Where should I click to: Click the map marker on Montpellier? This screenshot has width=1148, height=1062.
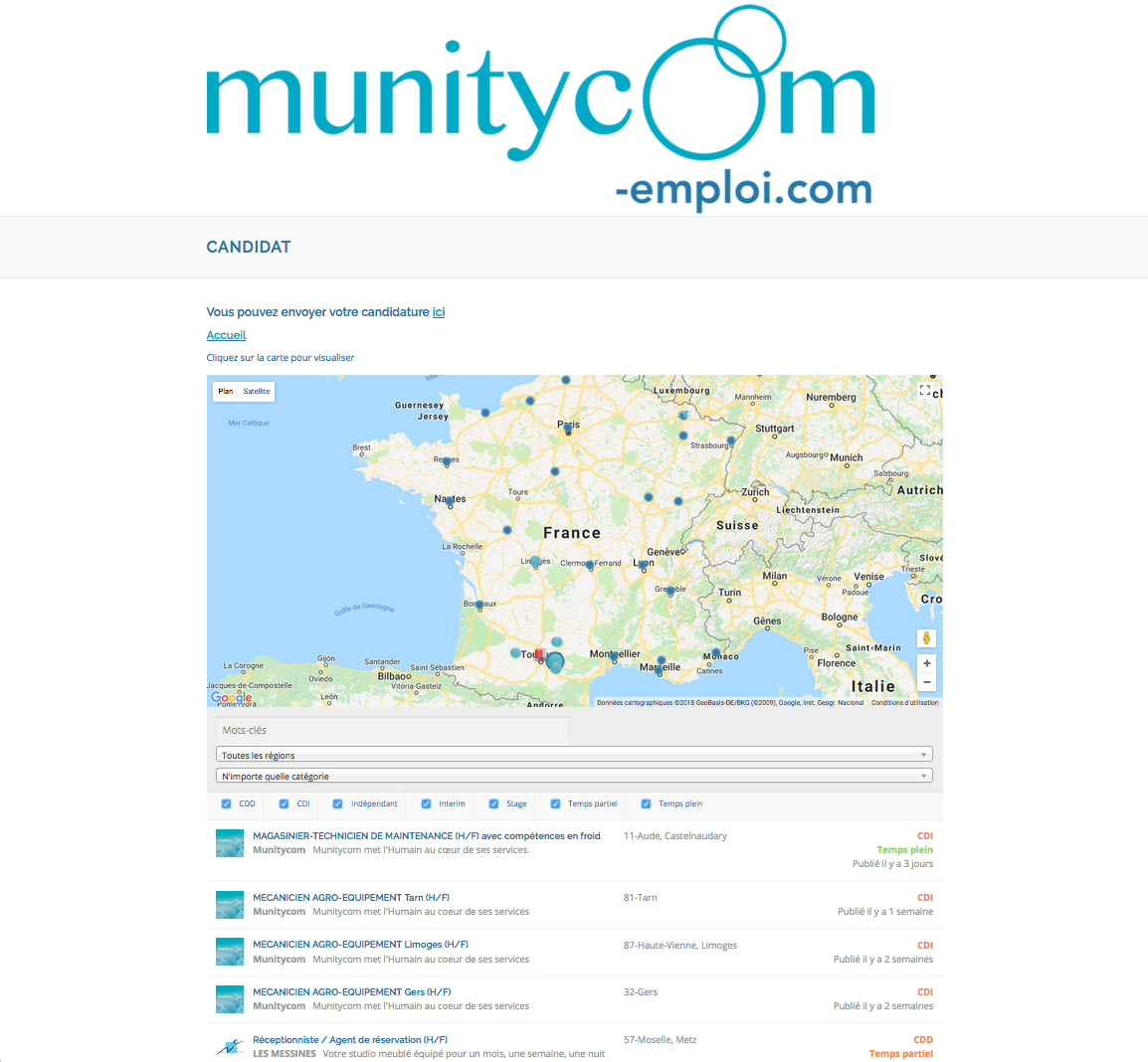click(614, 657)
